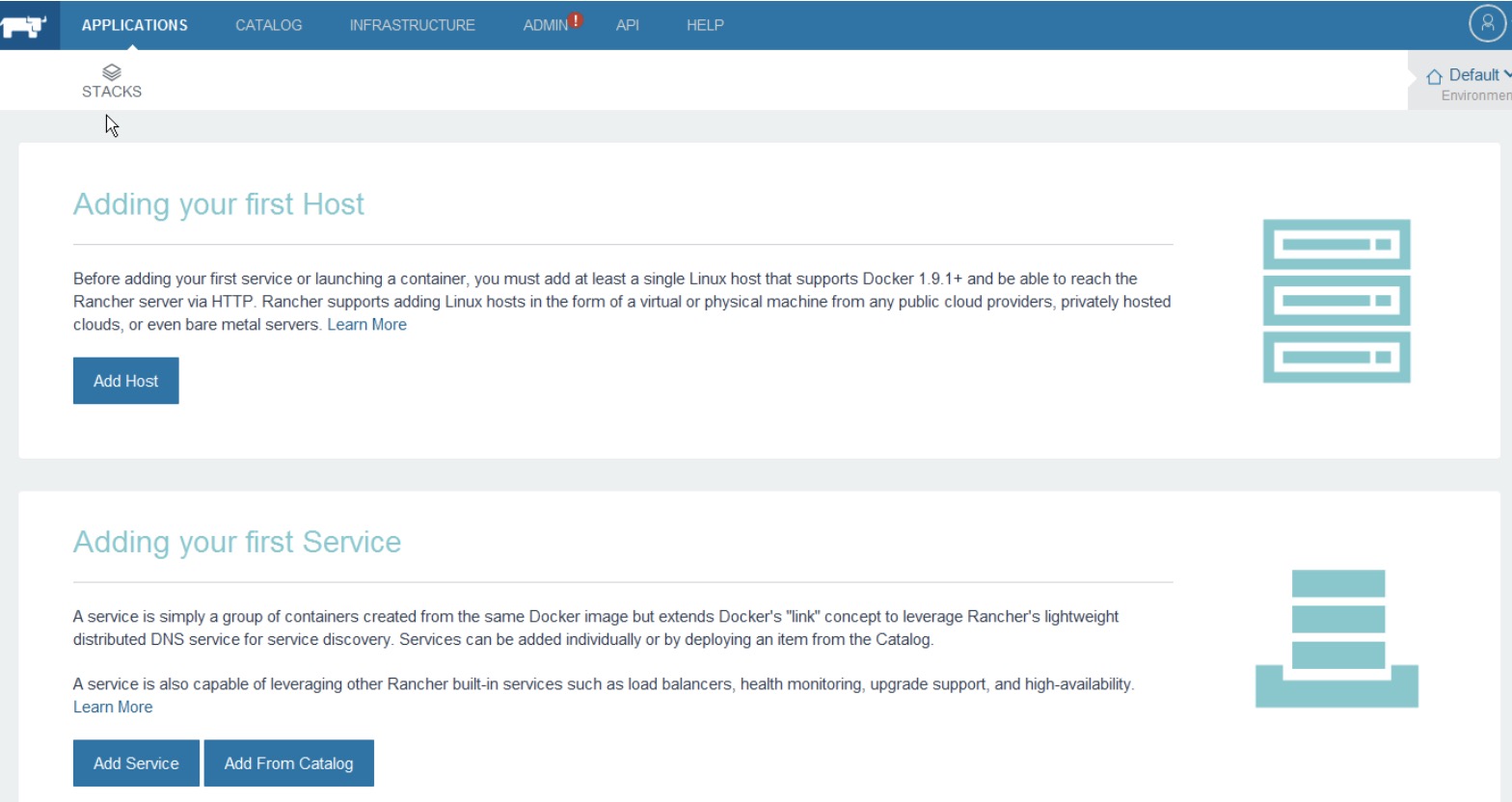Follow Learn More link in service section

click(x=113, y=707)
